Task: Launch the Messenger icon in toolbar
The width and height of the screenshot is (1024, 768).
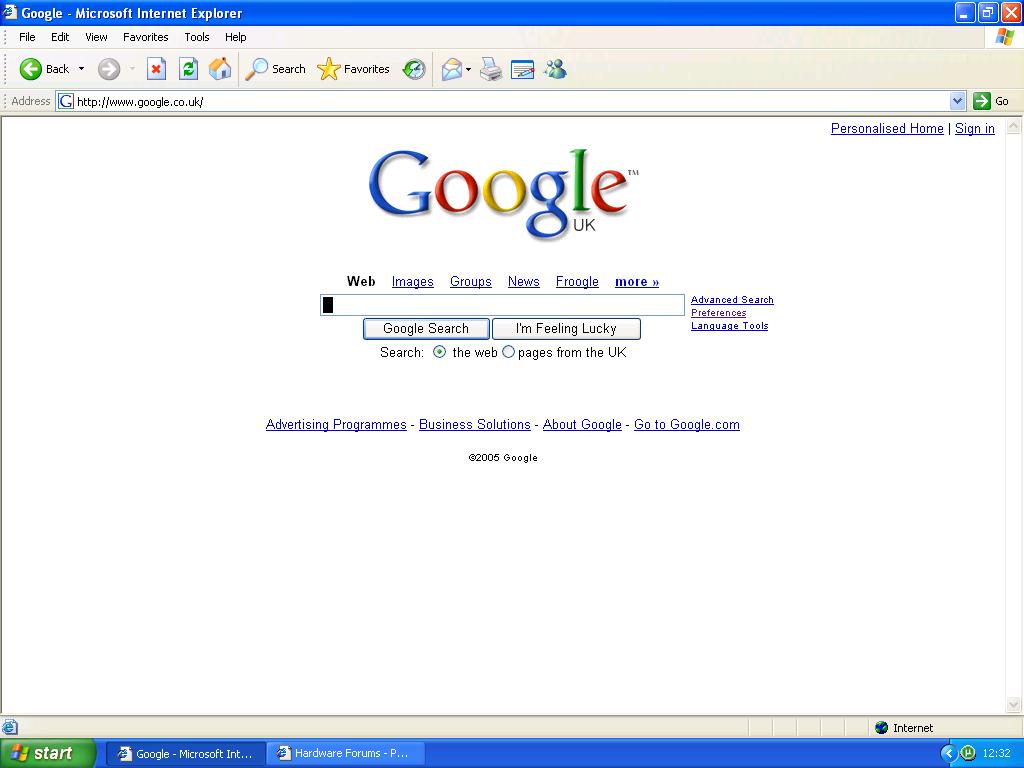Action: 556,69
